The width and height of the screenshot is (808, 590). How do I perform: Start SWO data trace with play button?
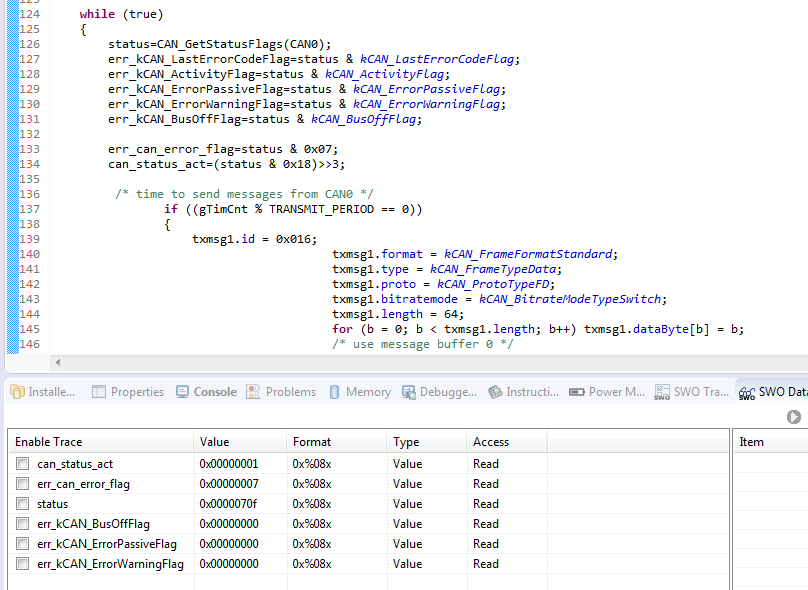pyautogui.click(x=794, y=417)
